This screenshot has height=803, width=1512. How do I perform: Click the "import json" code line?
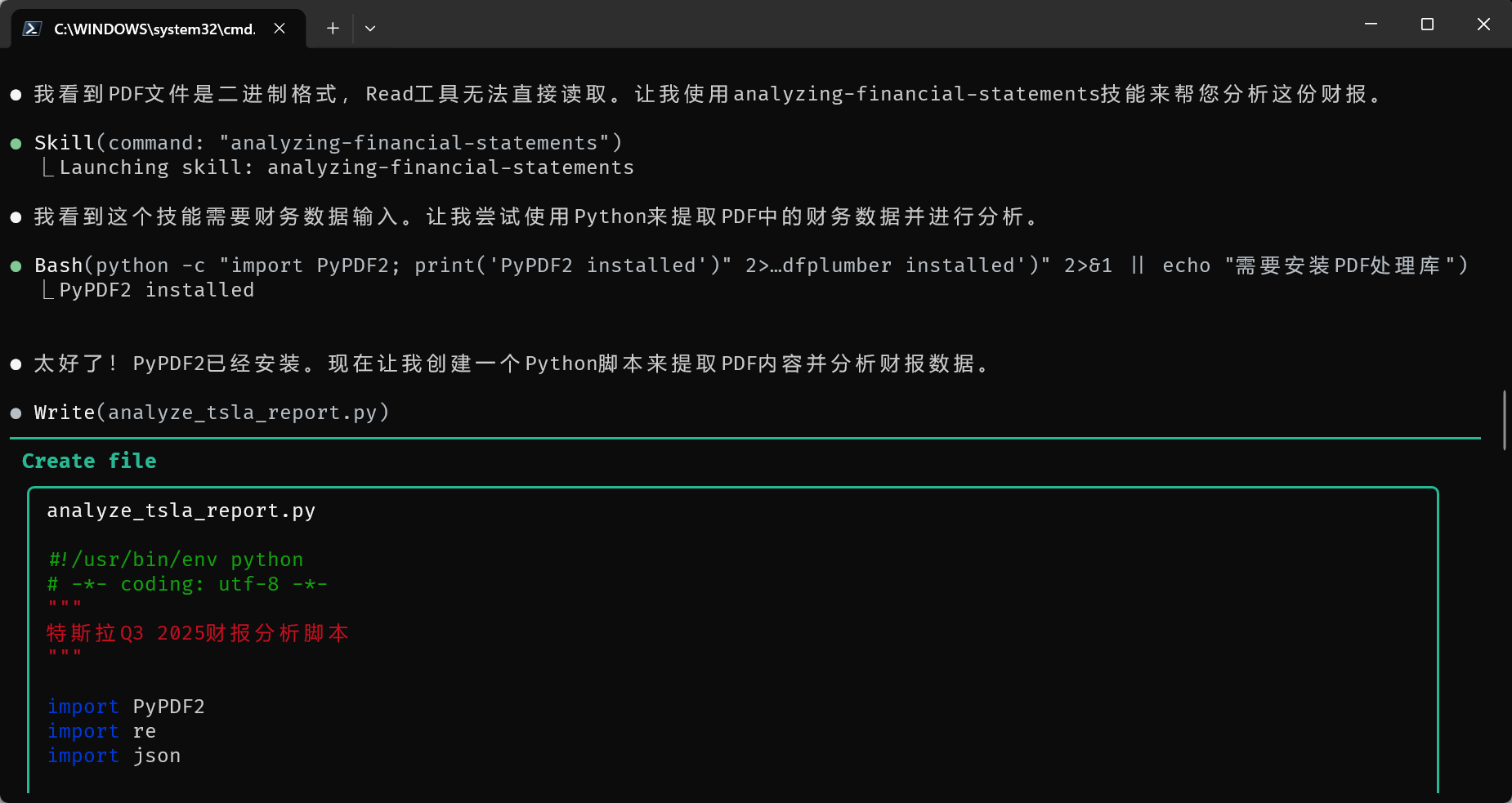[x=114, y=756]
